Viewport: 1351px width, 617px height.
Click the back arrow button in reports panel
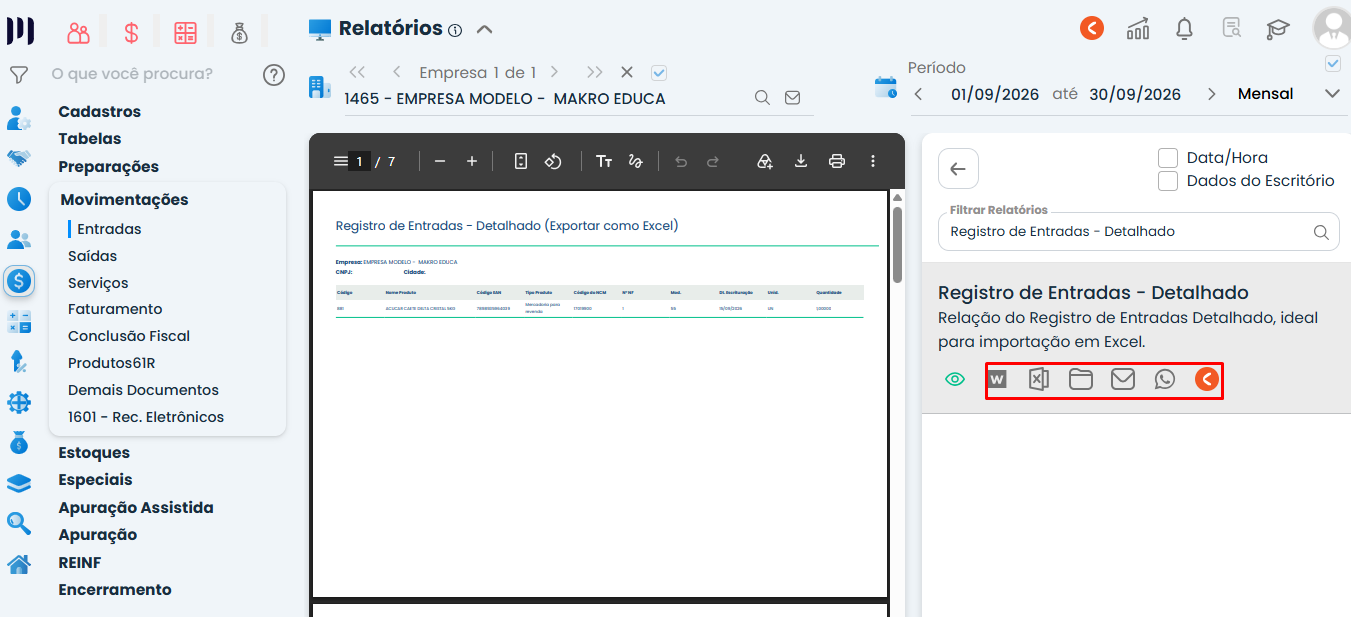[958, 169]
